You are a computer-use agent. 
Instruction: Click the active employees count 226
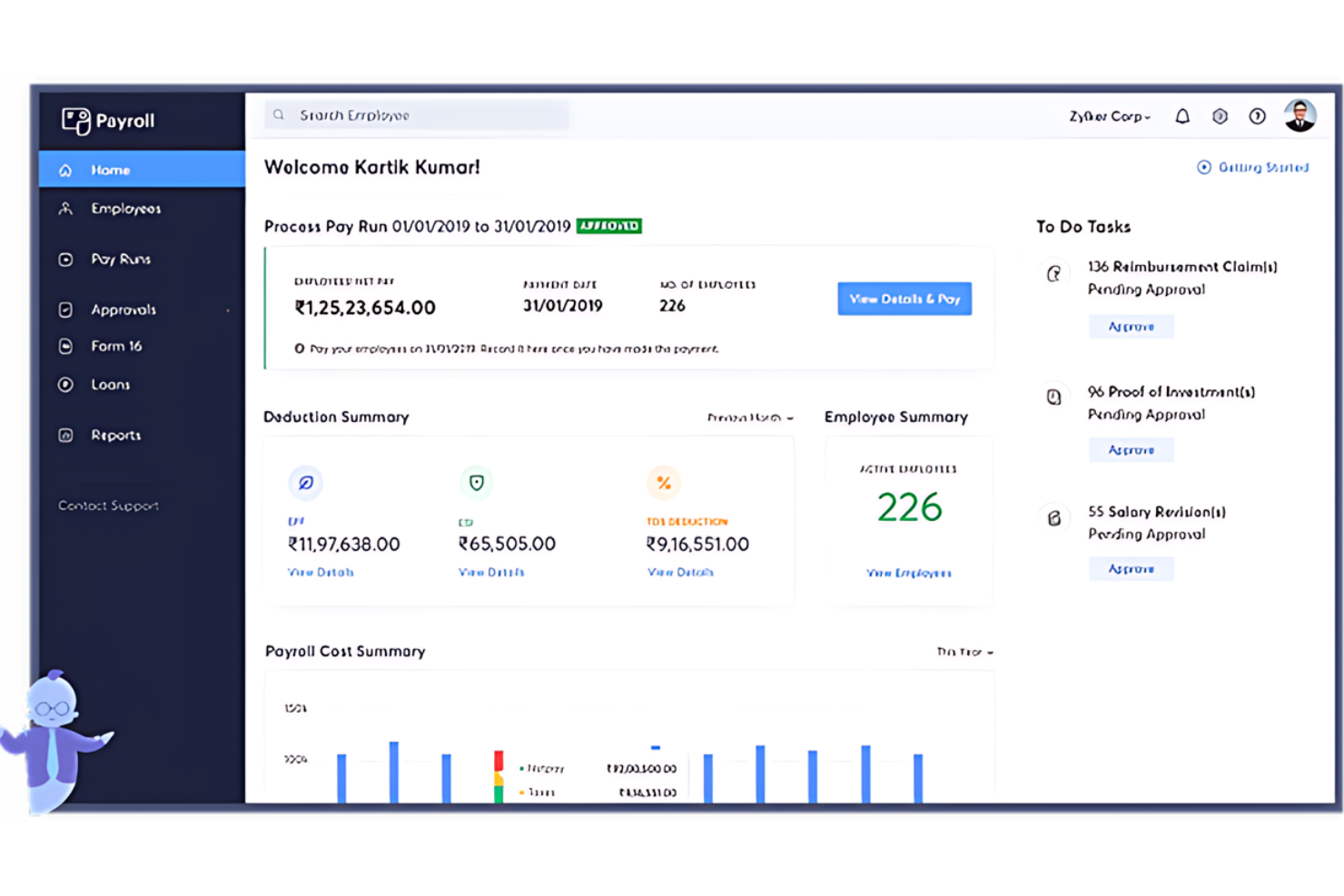[x=909, y=507]
